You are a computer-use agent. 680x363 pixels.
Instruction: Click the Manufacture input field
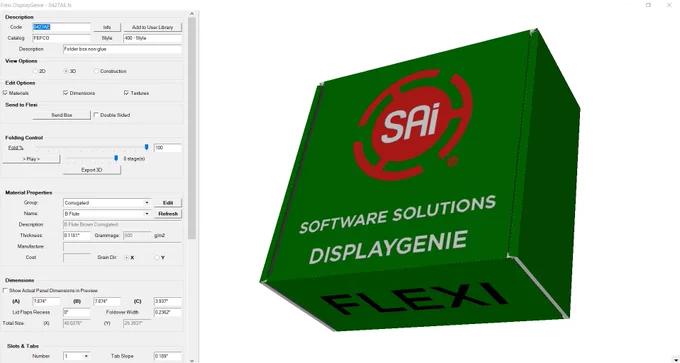(x=122, y=246)
